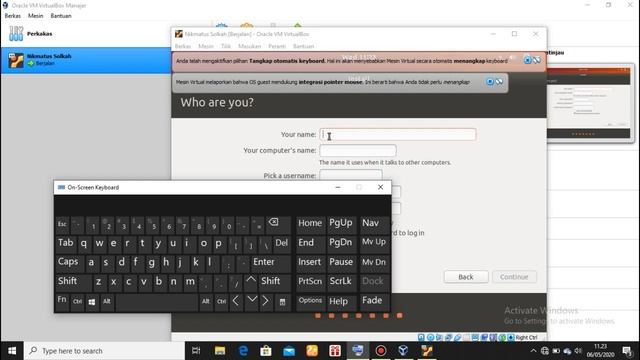
Task: Click the audio icon in VM status bar
Action: (439, 337)
